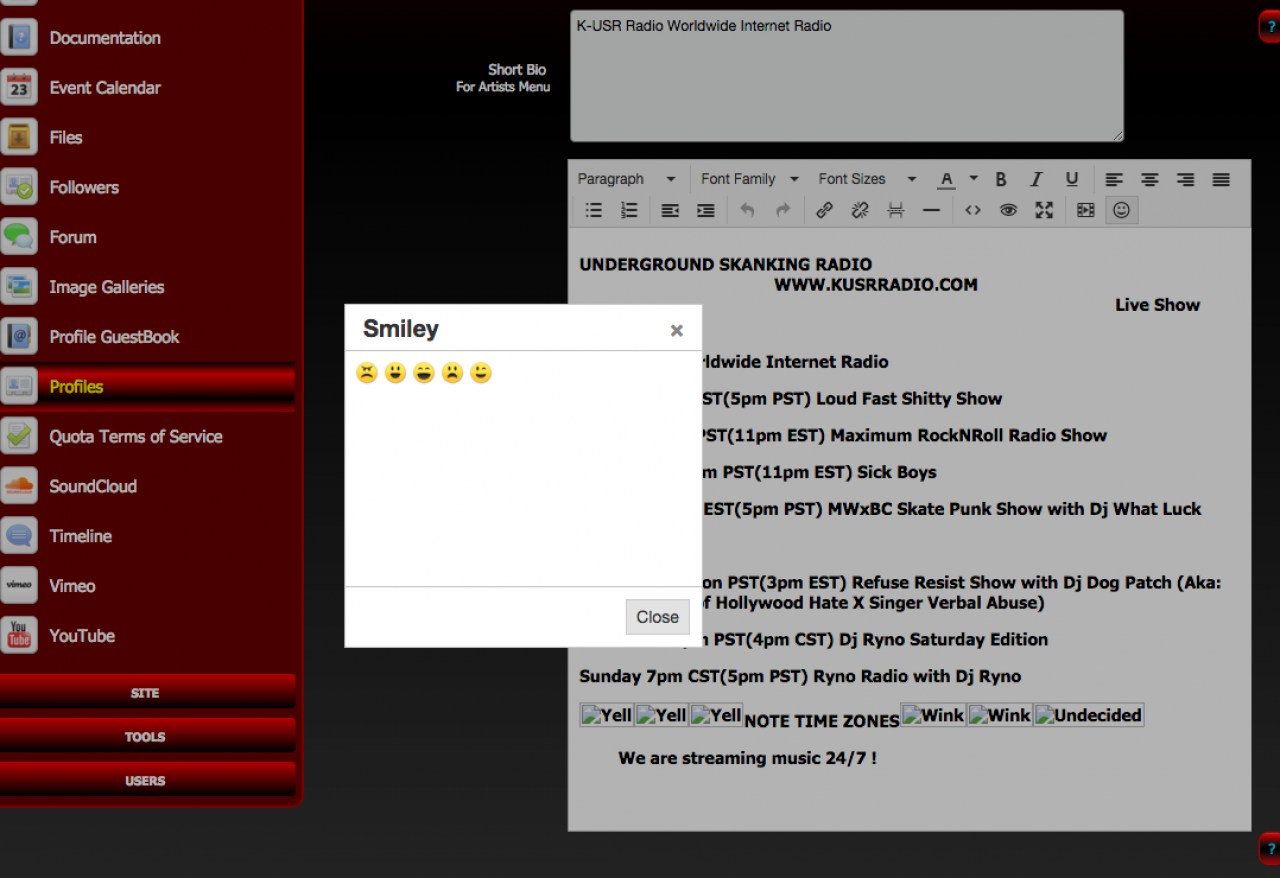1280x878 pixels.
Task: Redo the last editor change
Action: pyautogui.click(x=783, y=210)
